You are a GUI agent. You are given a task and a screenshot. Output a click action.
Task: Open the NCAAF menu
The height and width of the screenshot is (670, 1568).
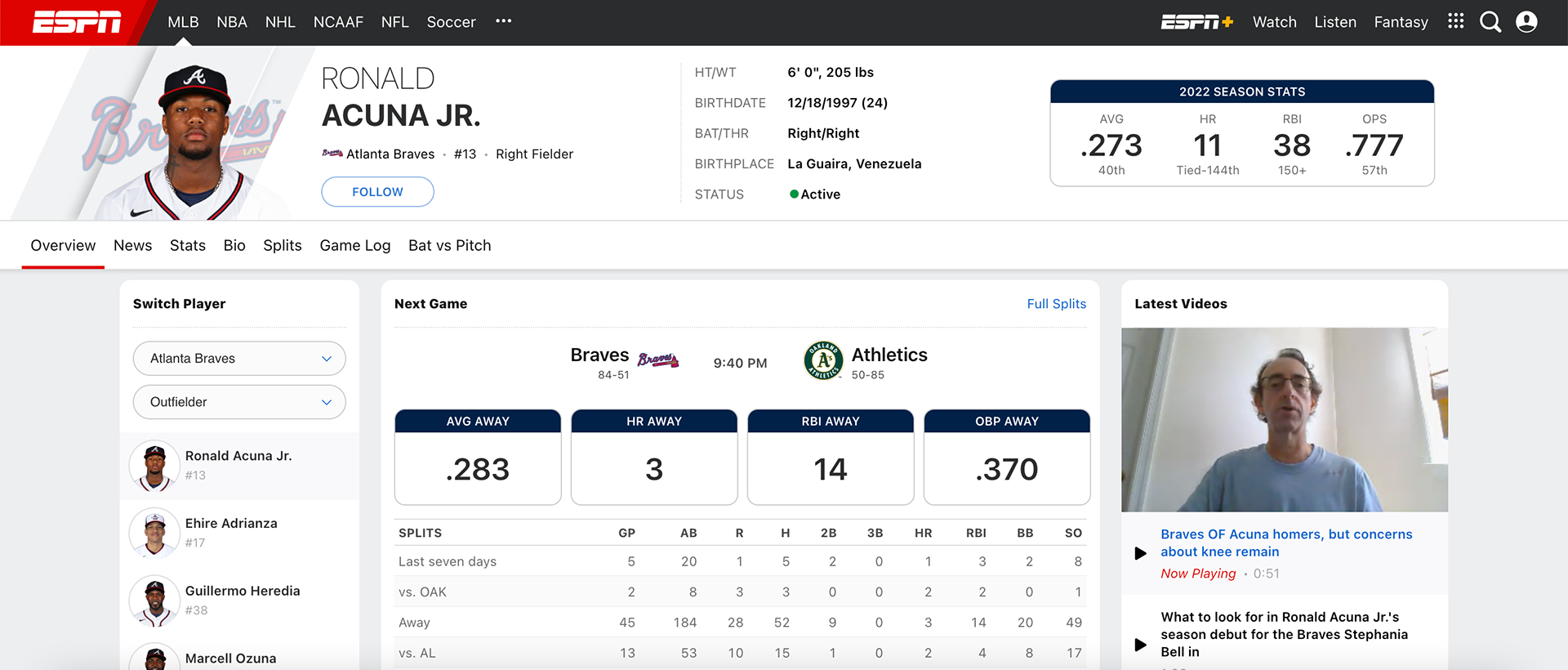tap(338, 22)
